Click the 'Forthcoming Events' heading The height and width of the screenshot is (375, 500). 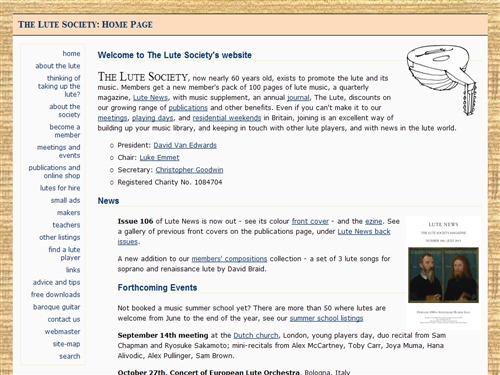[x=157, y=288]
